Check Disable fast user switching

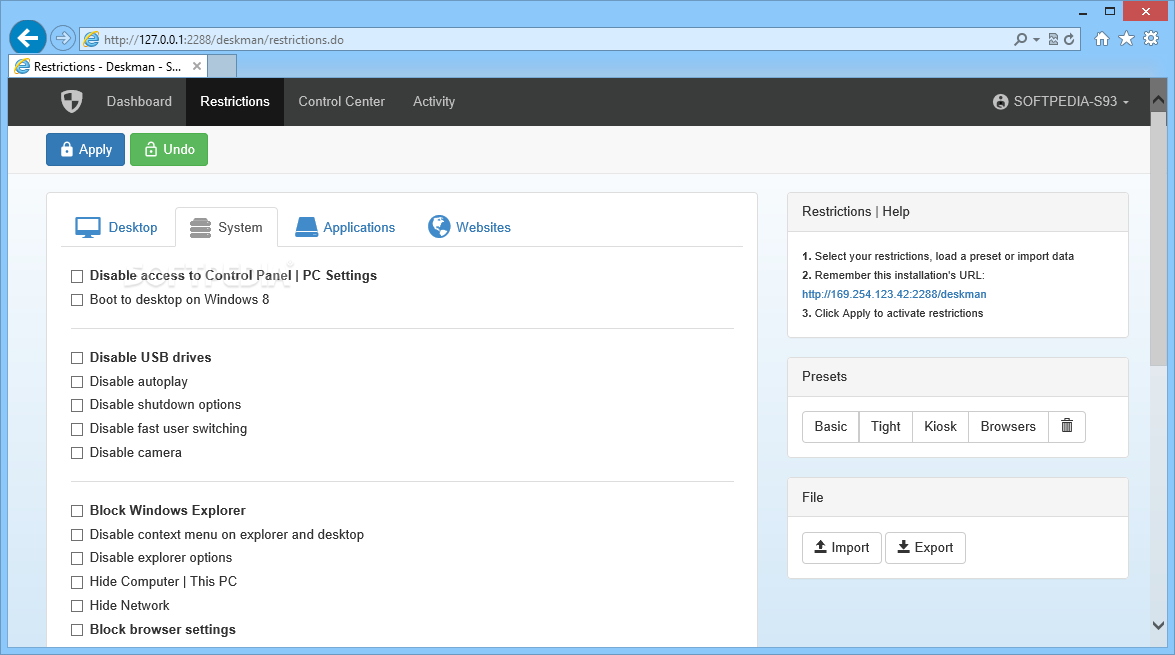[x=76, y=429]
